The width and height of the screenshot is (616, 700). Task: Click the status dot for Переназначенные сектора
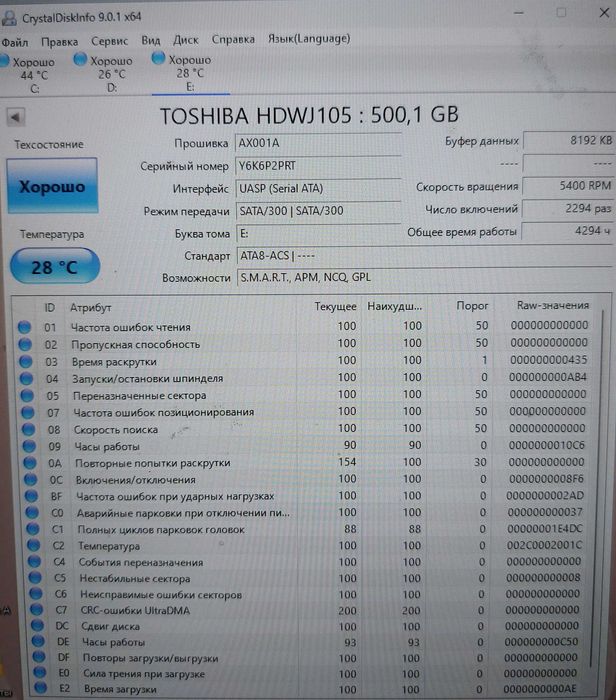(27, 396)
